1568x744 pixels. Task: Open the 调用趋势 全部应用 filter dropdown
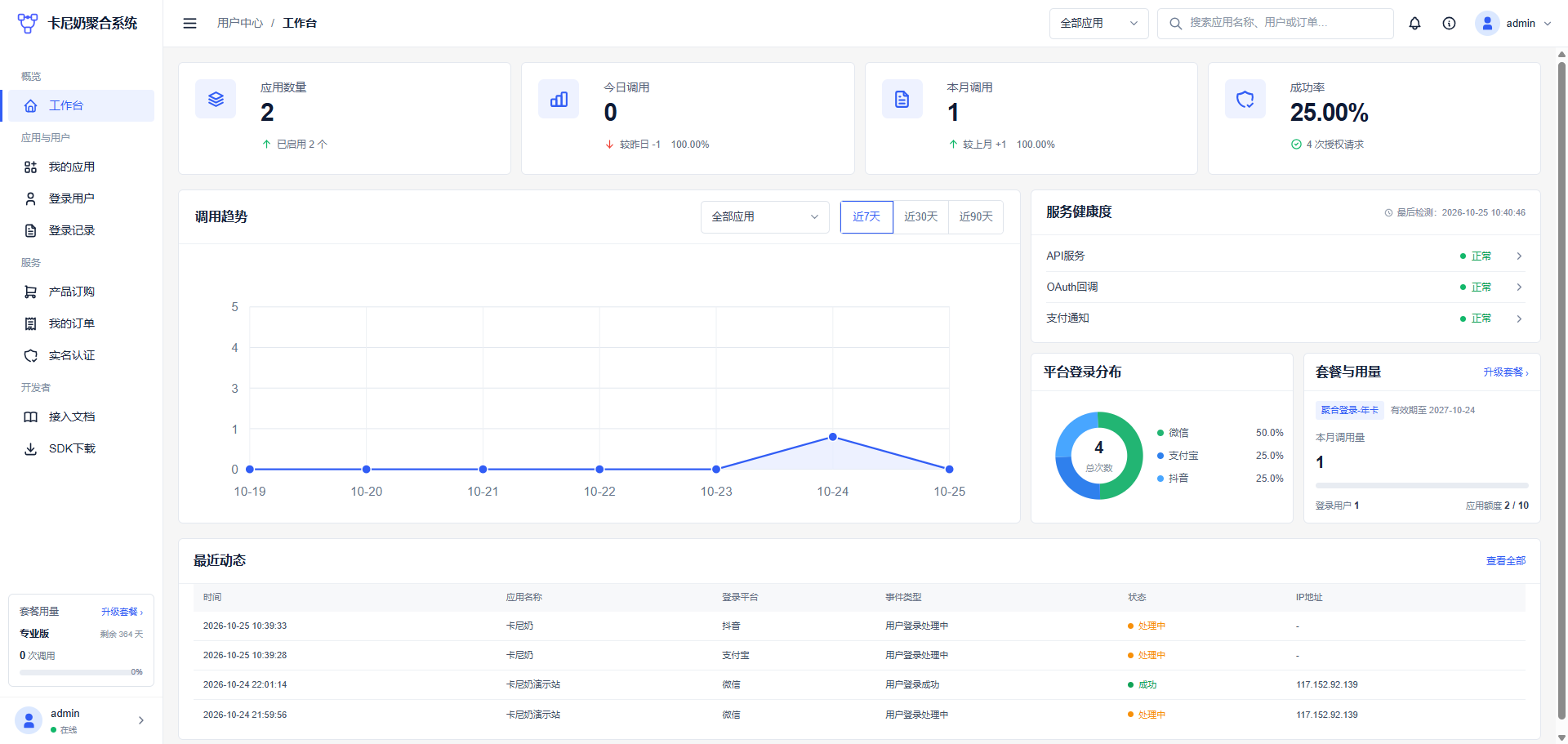coord(764,216)
